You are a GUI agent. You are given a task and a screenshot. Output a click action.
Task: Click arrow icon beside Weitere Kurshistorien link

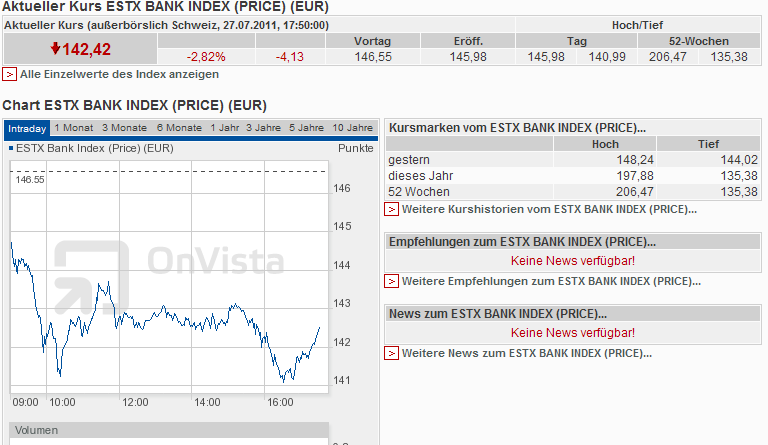click(391, 210)
